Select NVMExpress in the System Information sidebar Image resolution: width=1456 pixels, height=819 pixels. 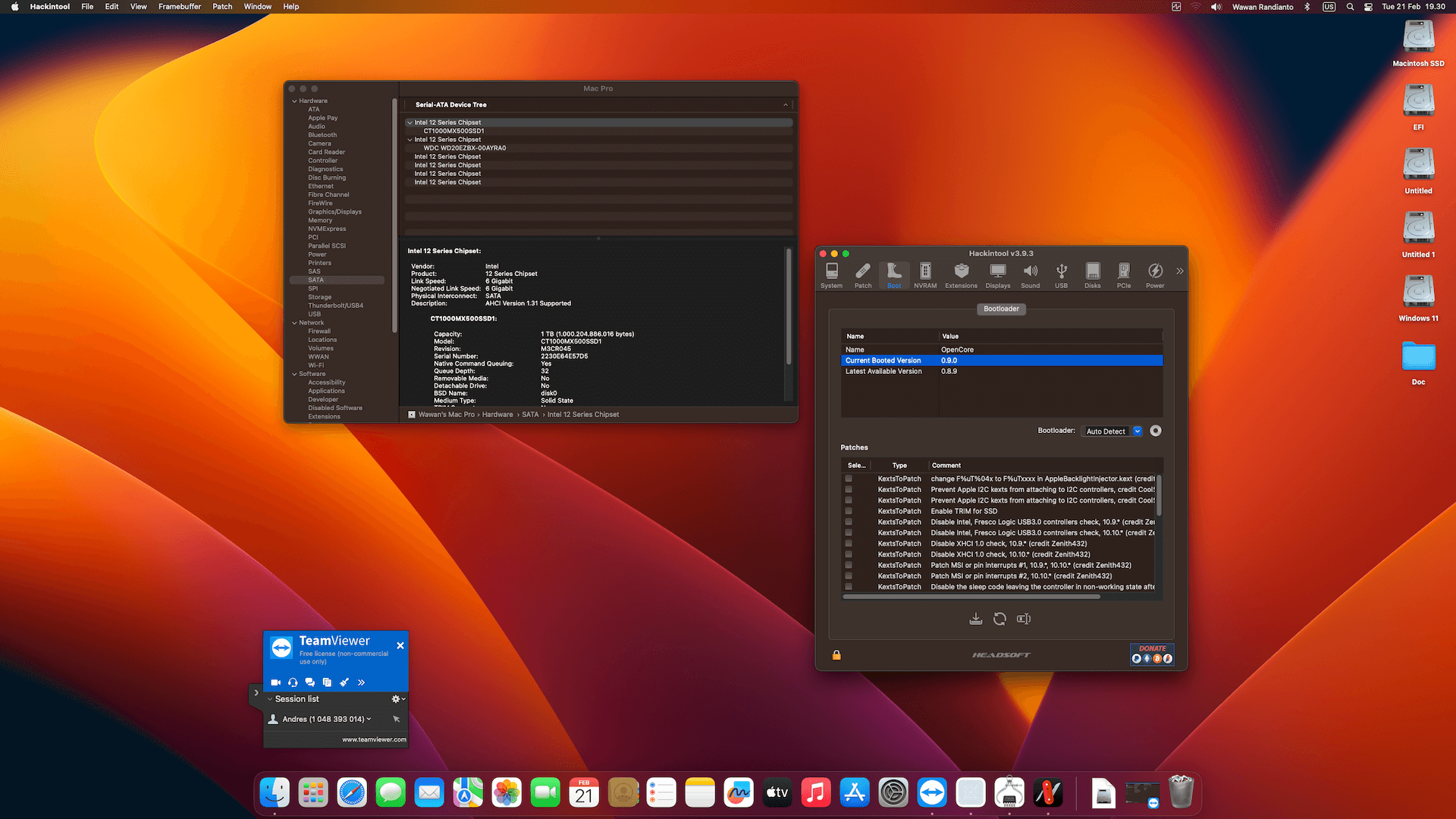pos(327,228)
